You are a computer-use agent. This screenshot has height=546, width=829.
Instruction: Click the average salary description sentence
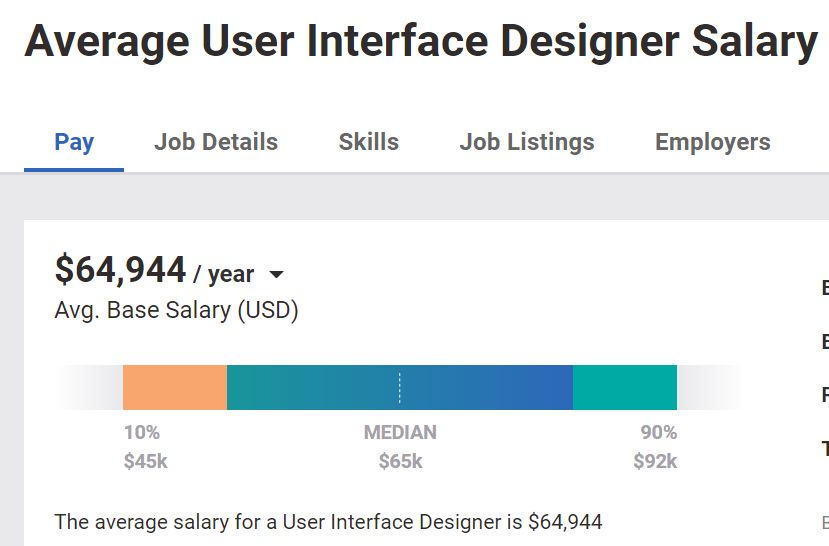coord(328,522)
